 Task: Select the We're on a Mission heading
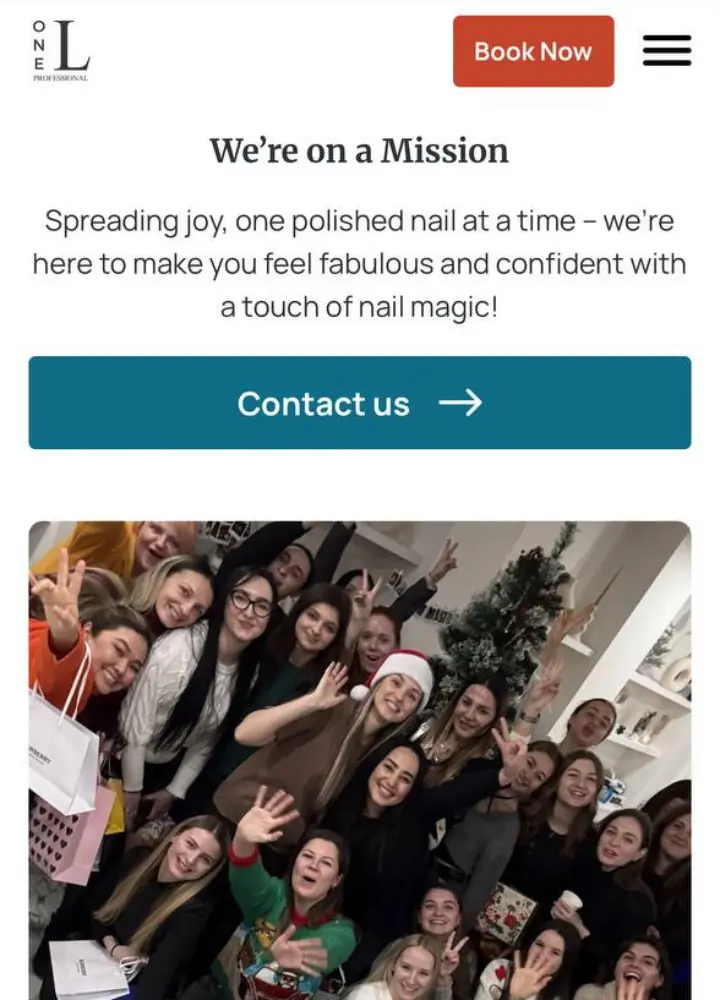(x=360, y=151)
